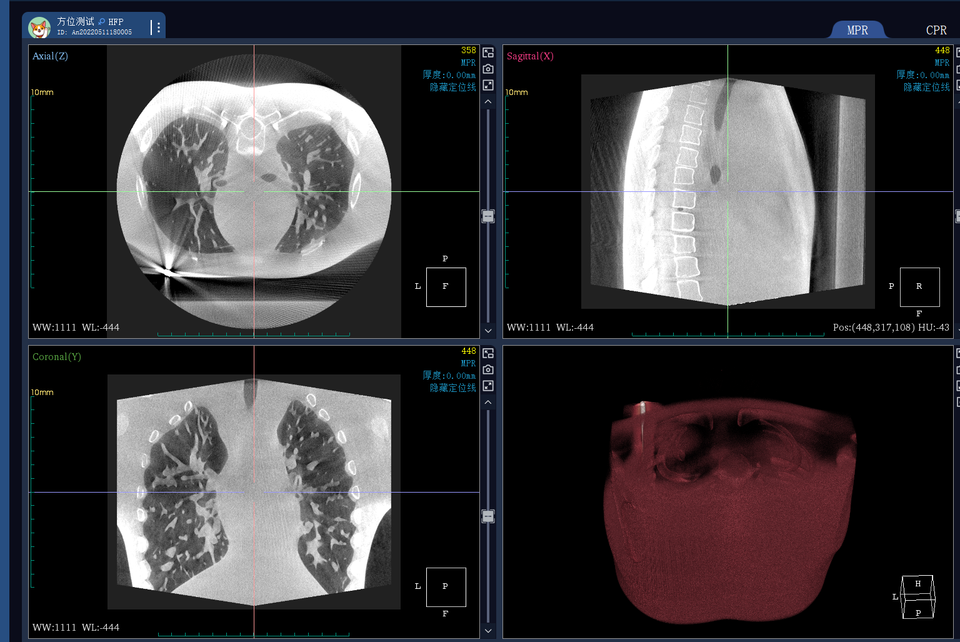Switch to the CPR tab
The image size is (960, 642).
[936, 30]
